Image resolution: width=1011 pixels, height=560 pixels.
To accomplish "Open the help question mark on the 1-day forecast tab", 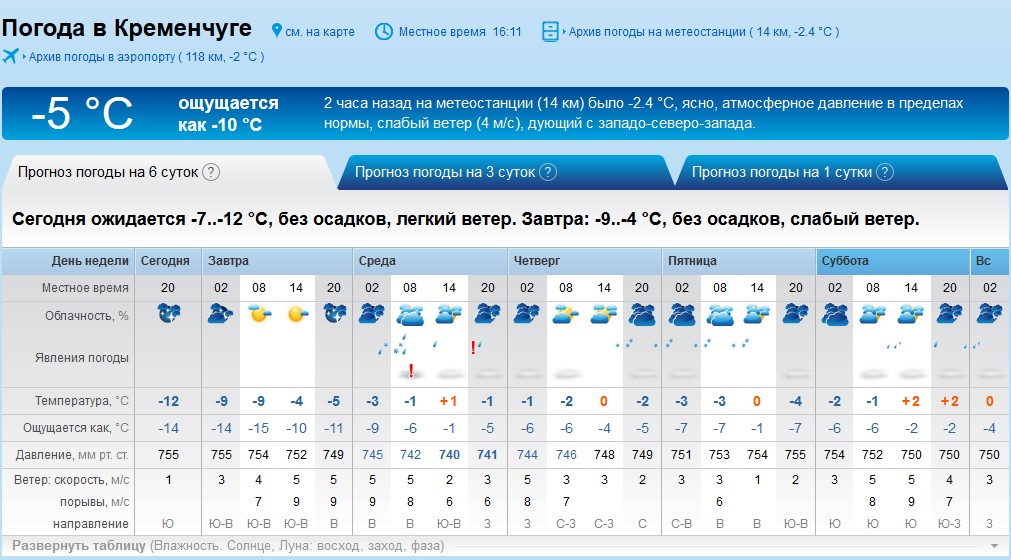I will pyautogui.click(x=884, y=172).
